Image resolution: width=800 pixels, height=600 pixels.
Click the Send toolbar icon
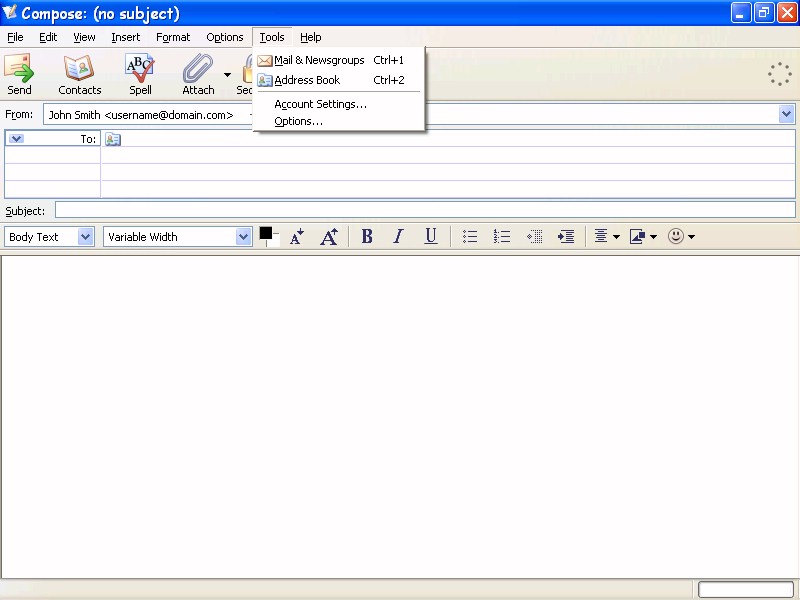[19, 74]
